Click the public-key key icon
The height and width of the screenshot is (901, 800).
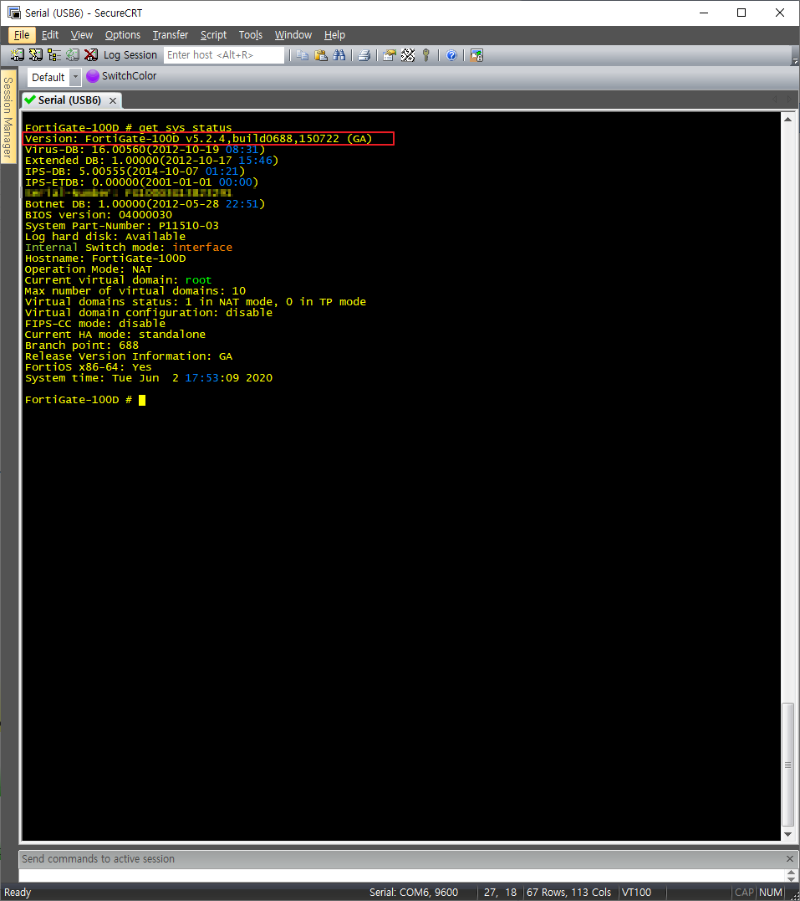[426, 55]
